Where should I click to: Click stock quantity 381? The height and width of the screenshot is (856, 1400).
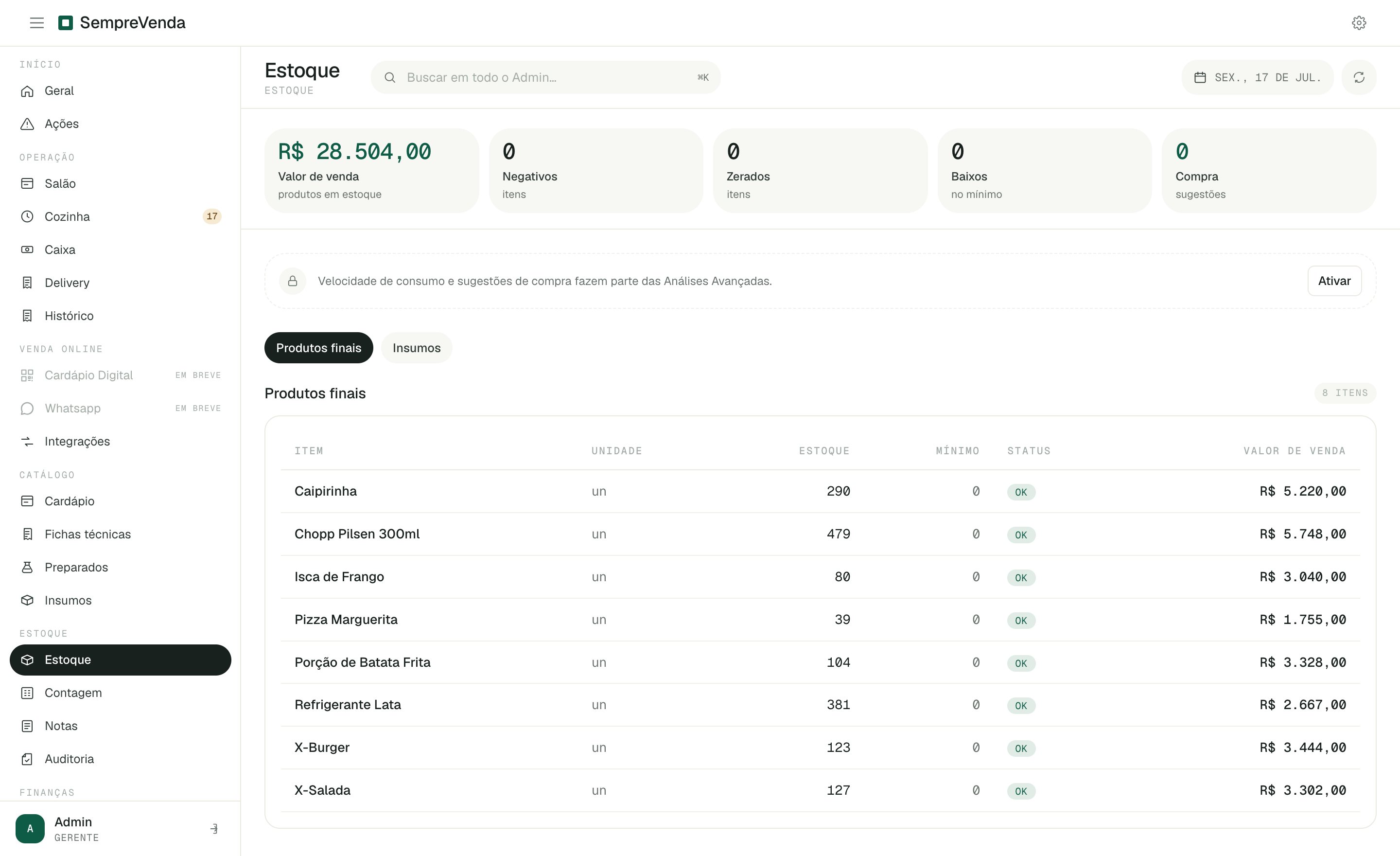point(838,705)
